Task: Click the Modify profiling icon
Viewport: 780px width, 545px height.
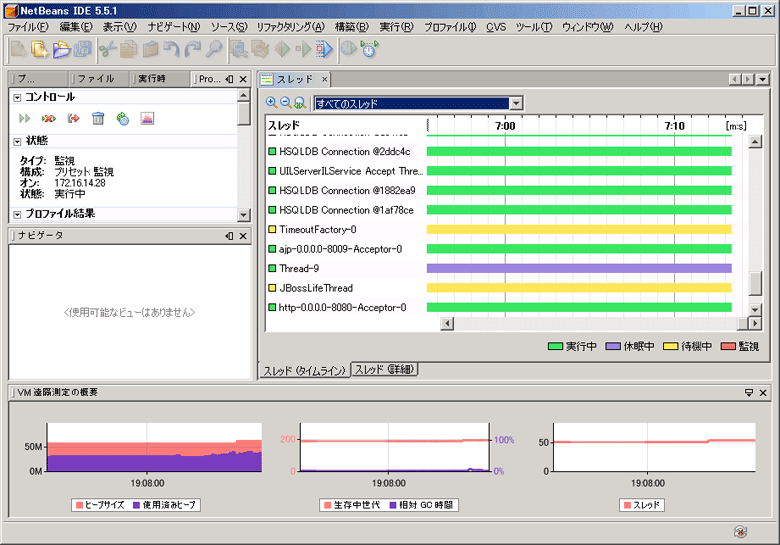Action: coord(122,118)
